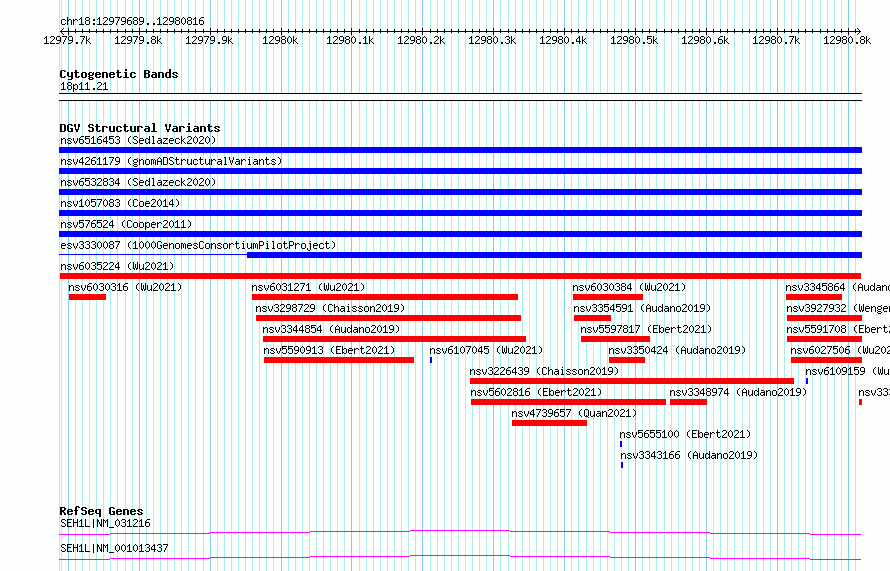This screenshot has width=890, height=571.
Task: Click the 12980.8k ruler tick label
Action: (x=847, y=40)
